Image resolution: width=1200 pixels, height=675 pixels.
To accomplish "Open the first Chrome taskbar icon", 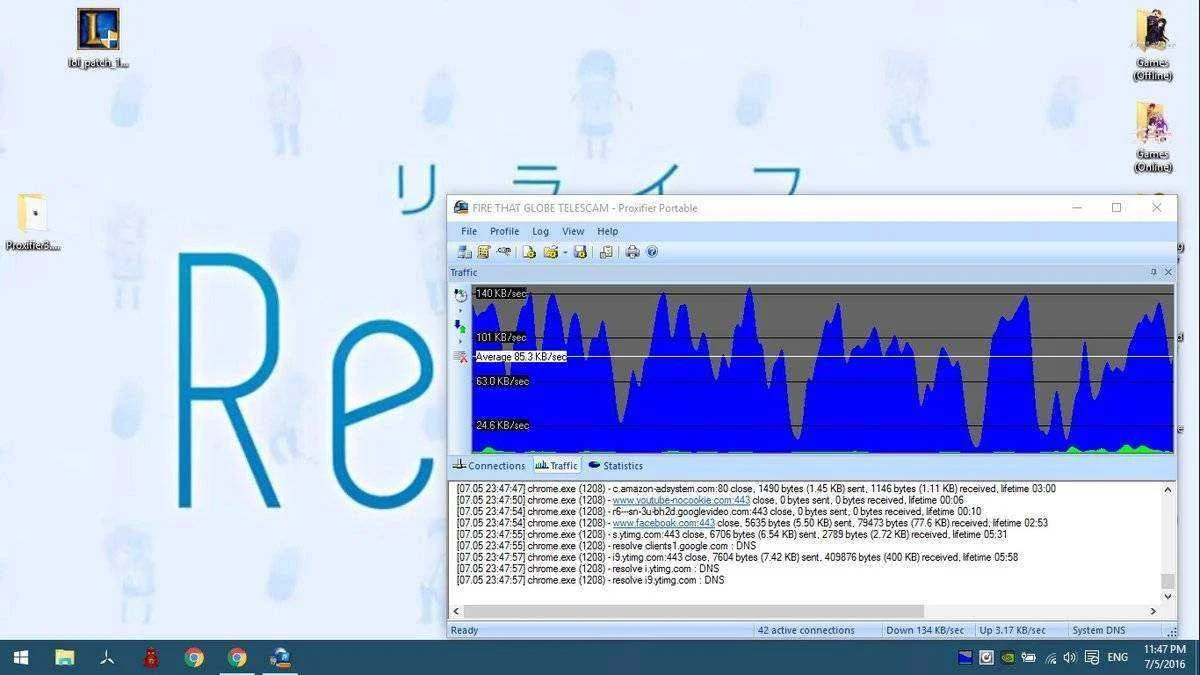I will pyautogui.click(x=194, y=657).
